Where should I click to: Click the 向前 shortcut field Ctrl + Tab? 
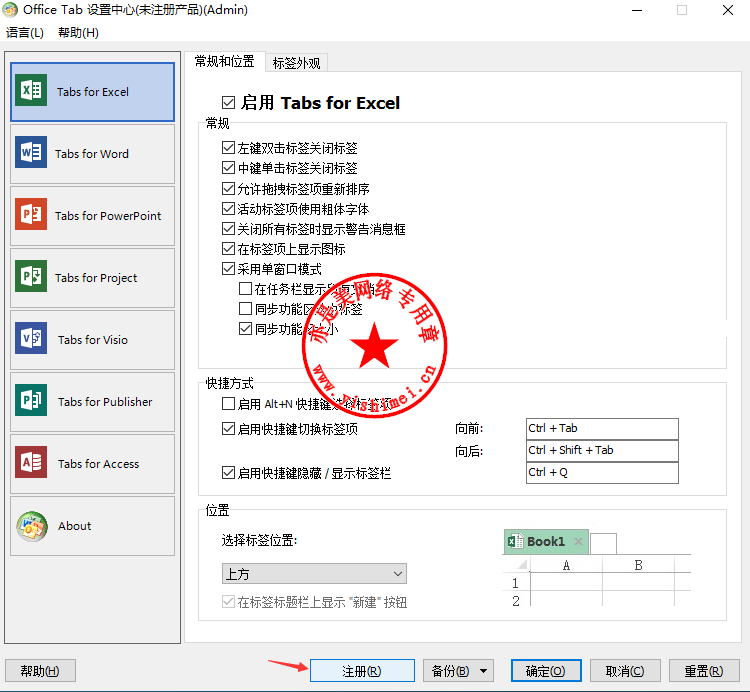[602, 428]
